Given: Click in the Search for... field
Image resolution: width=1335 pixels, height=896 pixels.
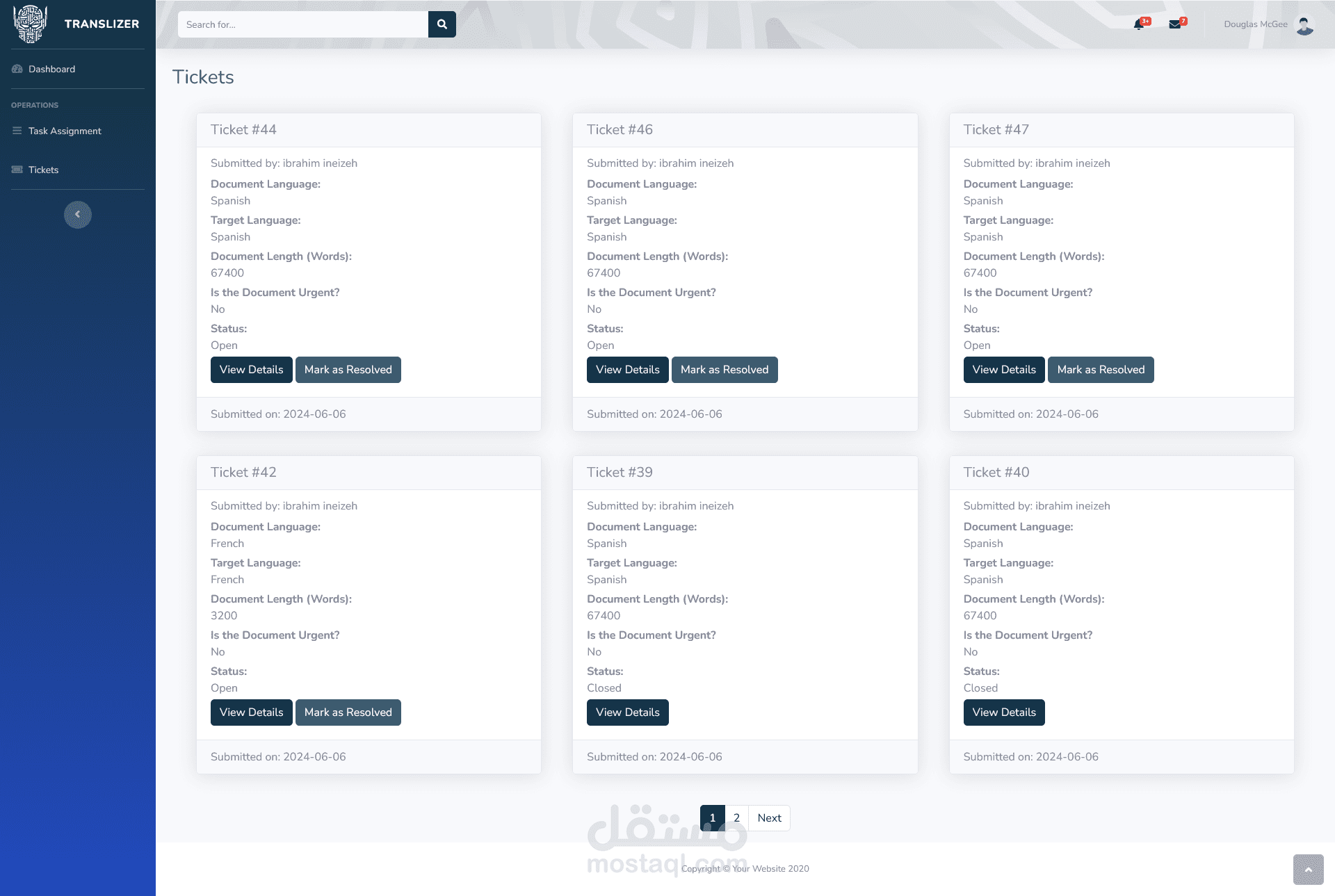Looking at the screenshot, I should pyautogui.click(x=302, y=24).
